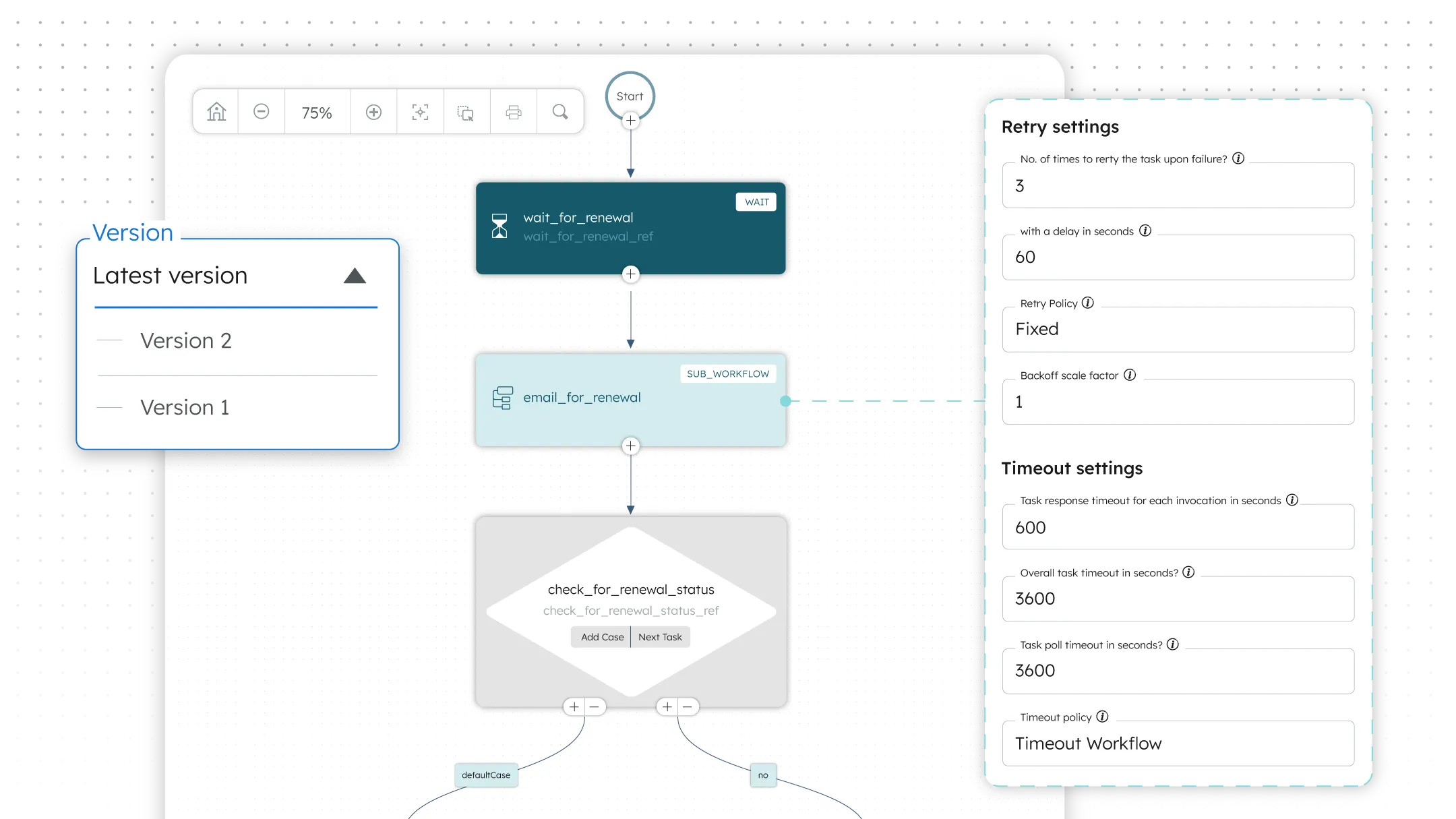
Task: Click info icon beside Retry Policy label
Action: click(1088, 303)
